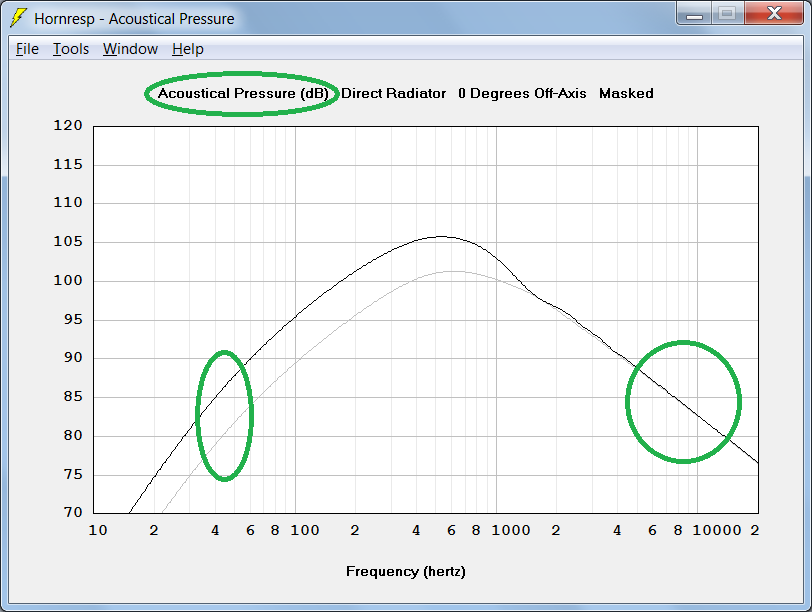This screenshot has width=812, height=612.
Task: Open the File menu
Action: (27, 49)
